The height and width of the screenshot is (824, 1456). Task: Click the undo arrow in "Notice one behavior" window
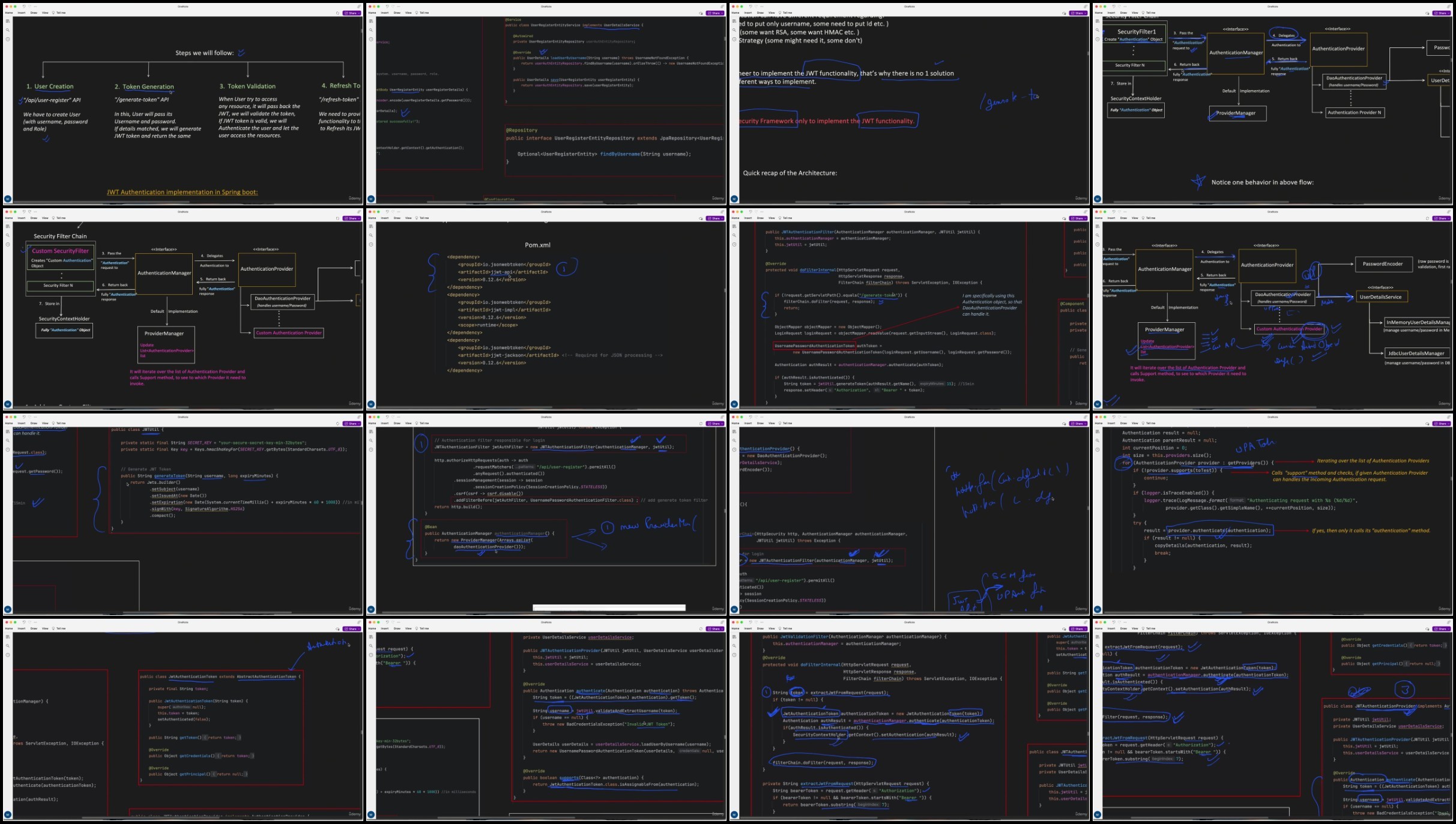[x=1114, y=6]
